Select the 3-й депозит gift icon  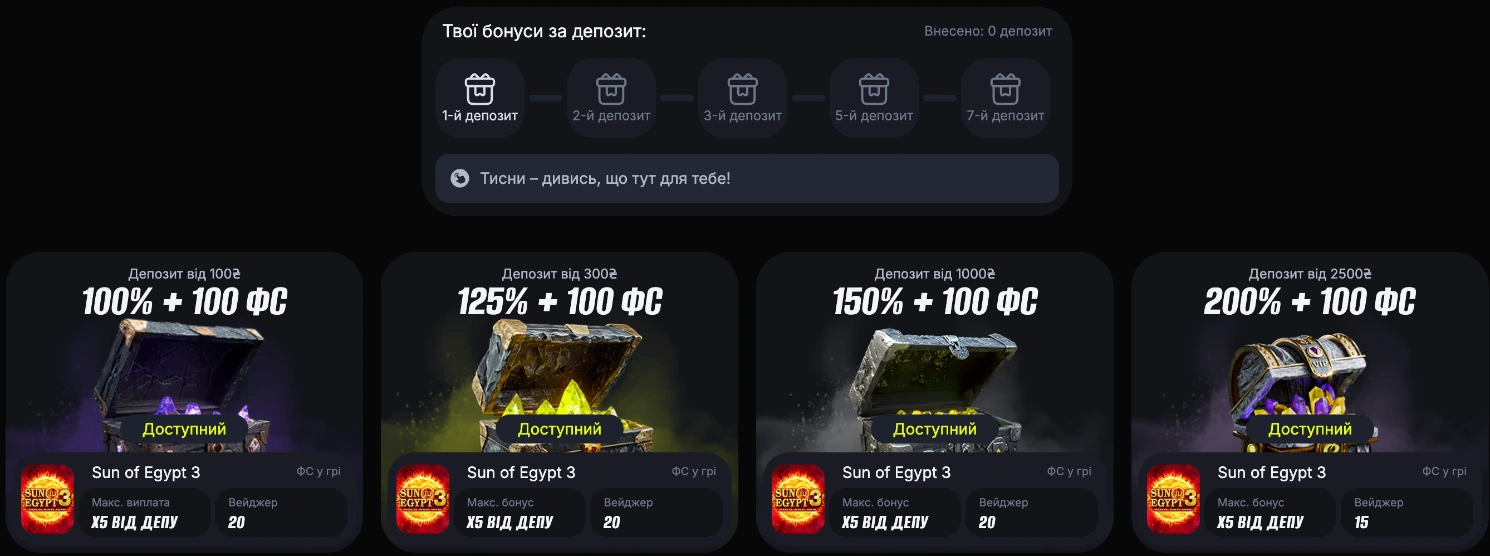tap(742, 89)
